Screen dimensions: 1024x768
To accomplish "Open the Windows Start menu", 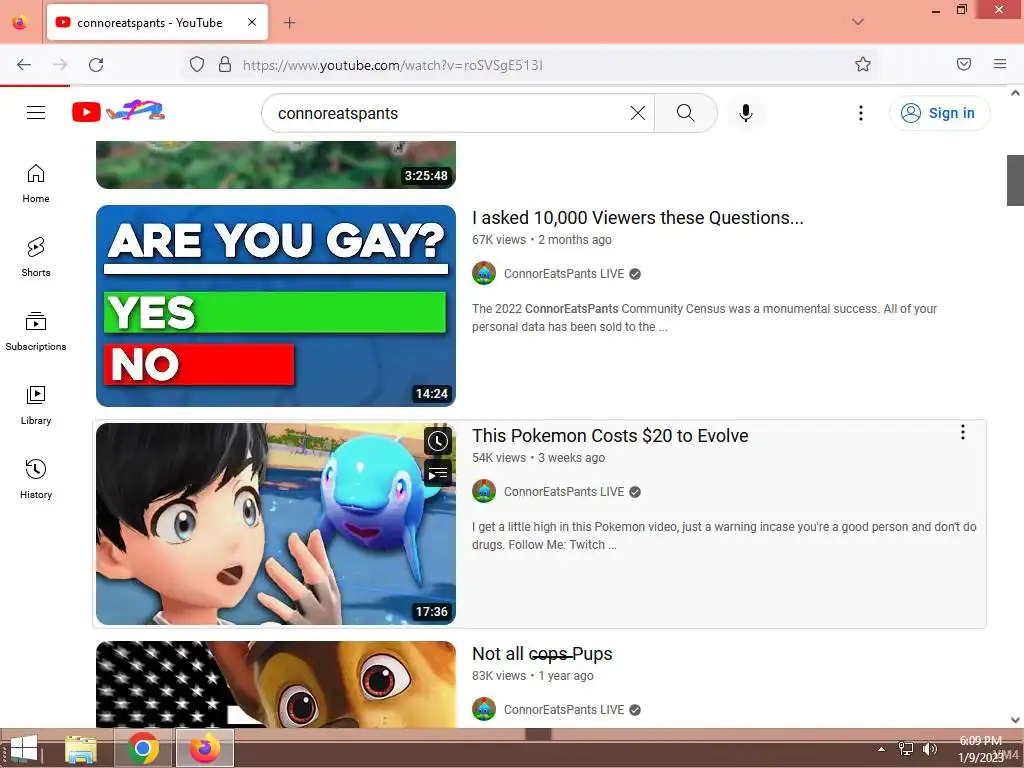I will click(x=24, y=748).
